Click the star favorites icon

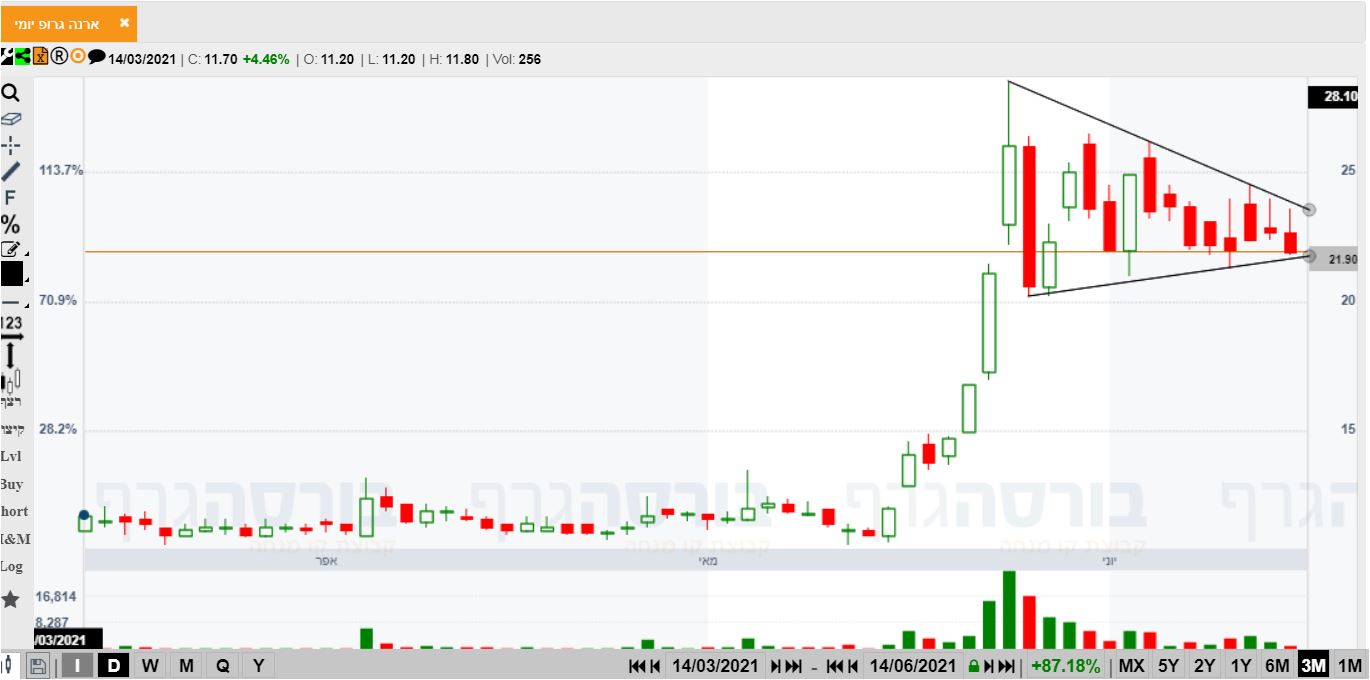click(10, 599)
